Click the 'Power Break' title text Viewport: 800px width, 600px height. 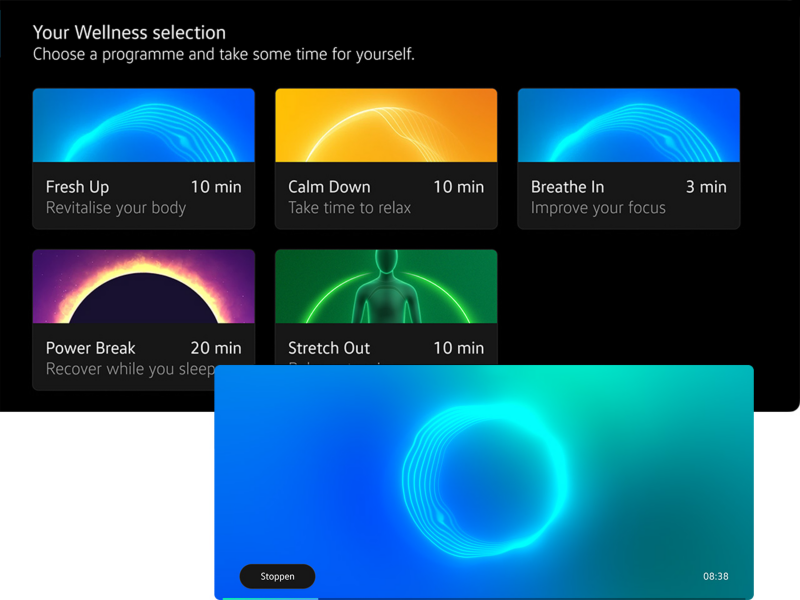(x=90, y=348)
